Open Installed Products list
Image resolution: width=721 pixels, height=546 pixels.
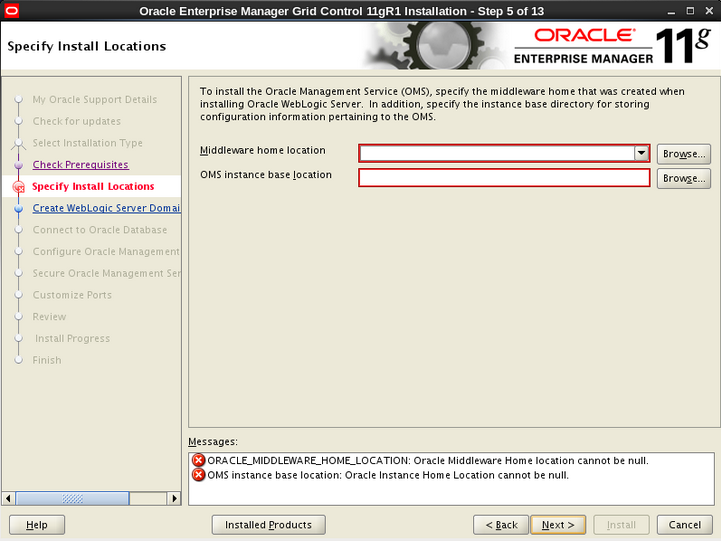269,525
